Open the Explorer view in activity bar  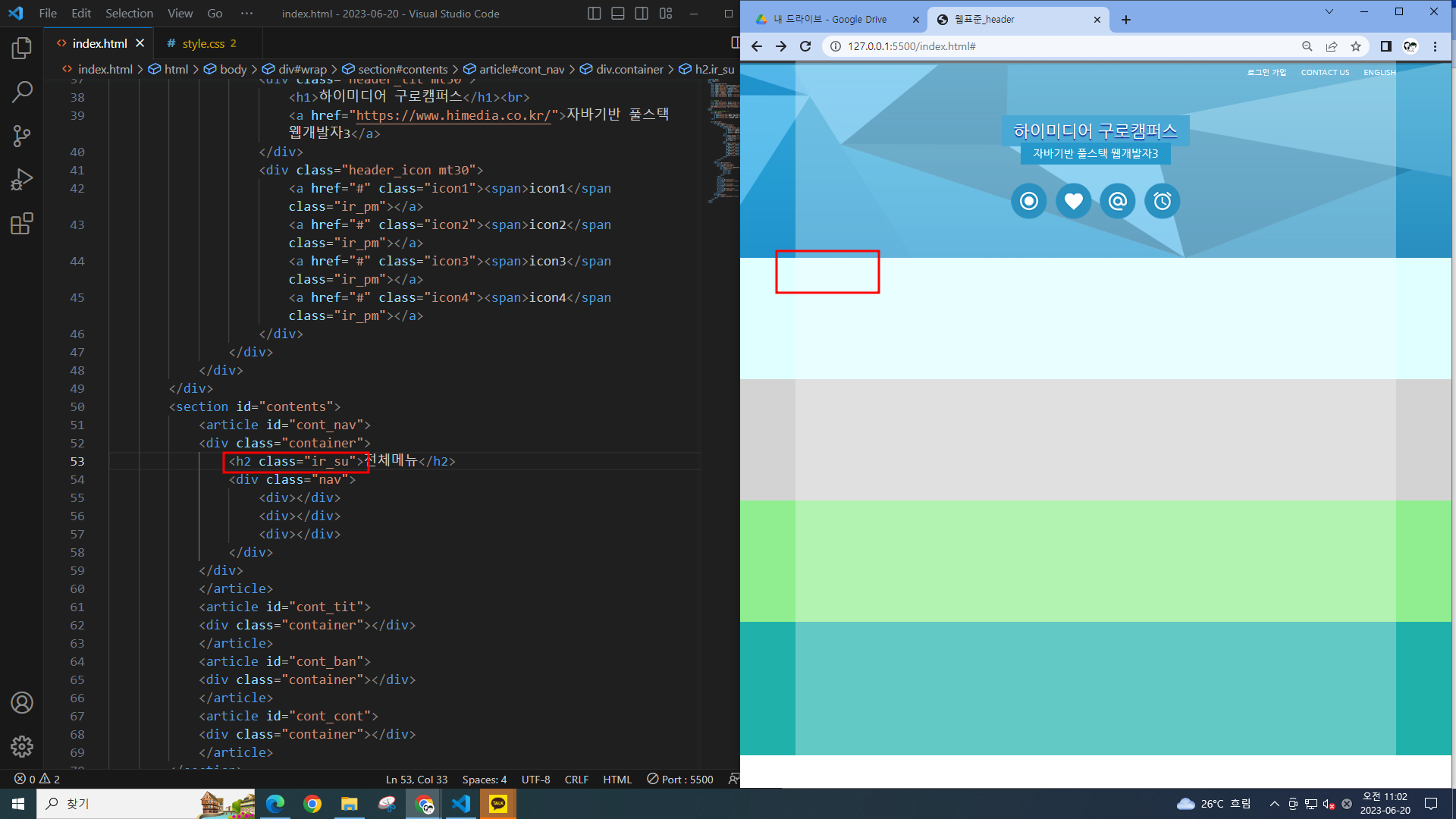click(21, 49)
